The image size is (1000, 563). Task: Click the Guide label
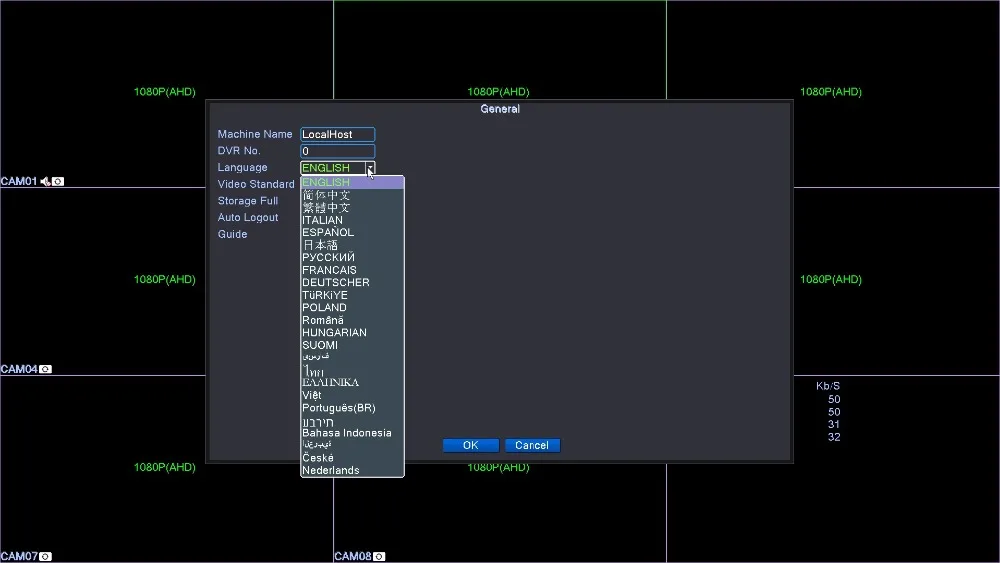[x=232, y=234]
